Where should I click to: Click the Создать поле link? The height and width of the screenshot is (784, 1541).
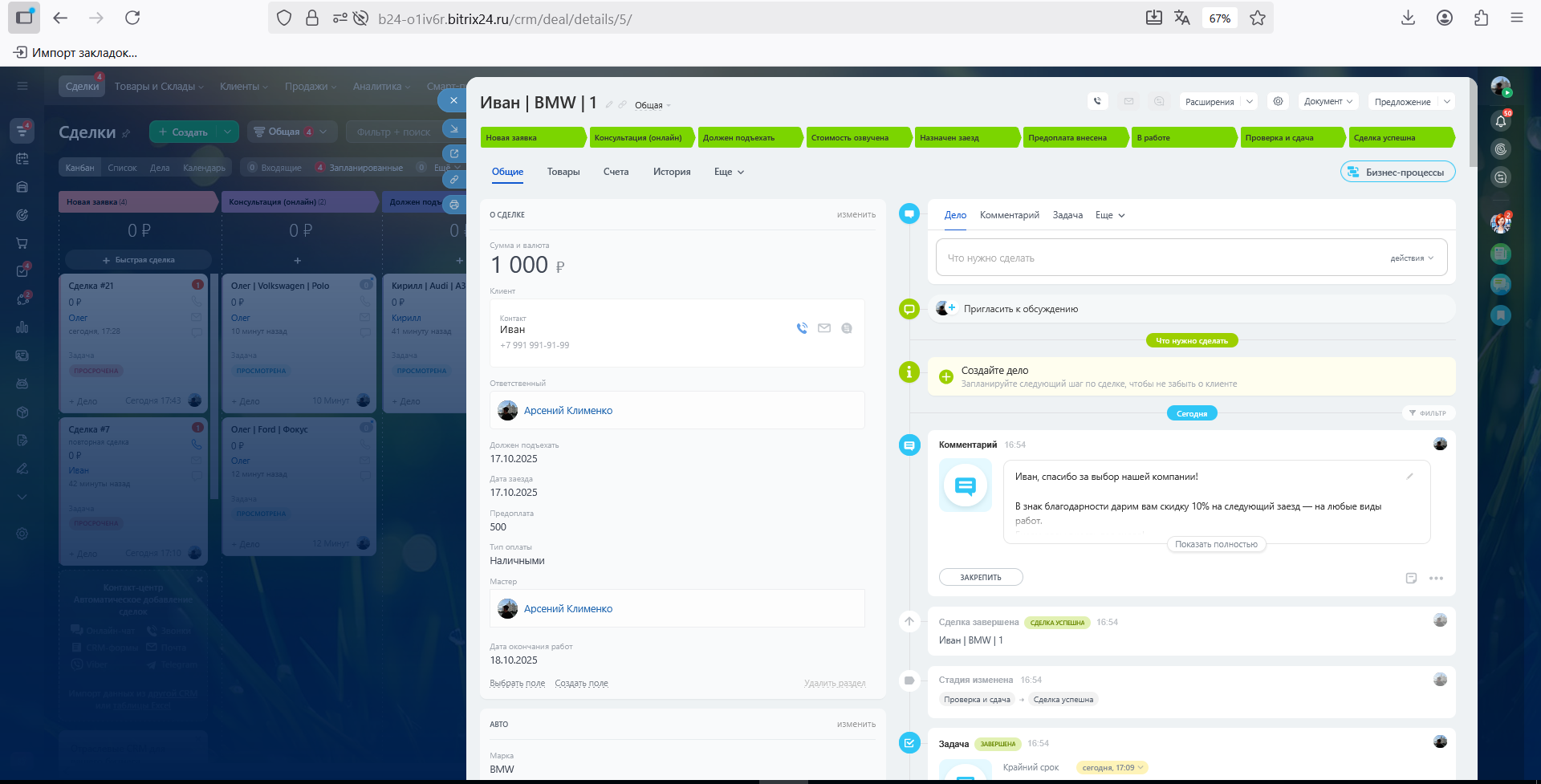[x=581, y=684]
